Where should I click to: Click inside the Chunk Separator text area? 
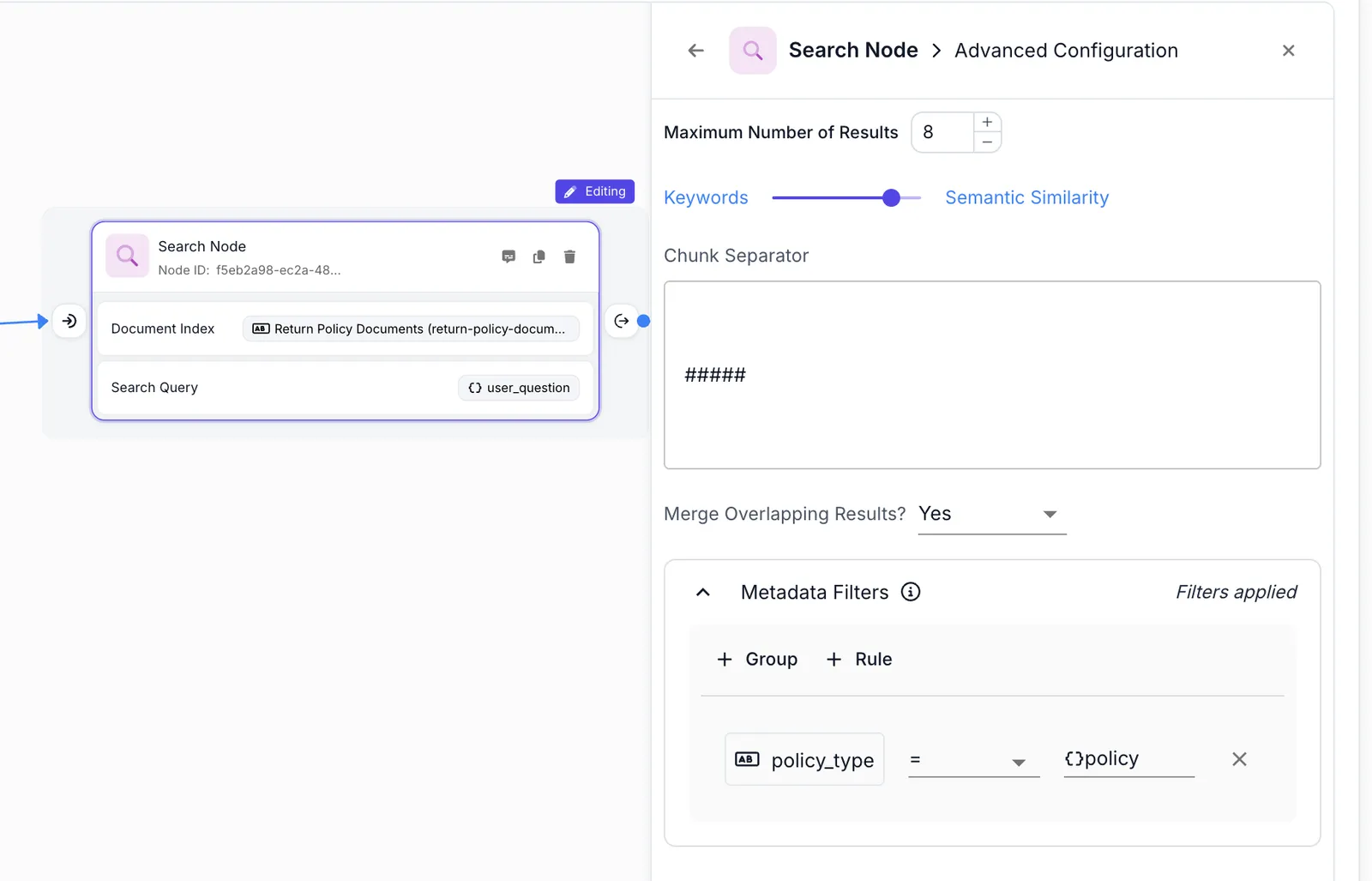coord(992,375)
